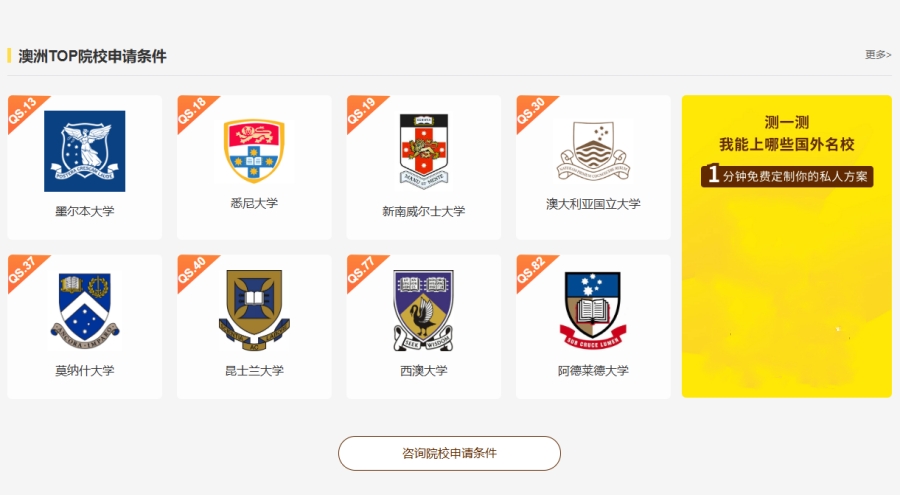Open the University of Melbourne crest logo
Image resolution: width=900 pixels, height=495 pixels.
point(84,151)
